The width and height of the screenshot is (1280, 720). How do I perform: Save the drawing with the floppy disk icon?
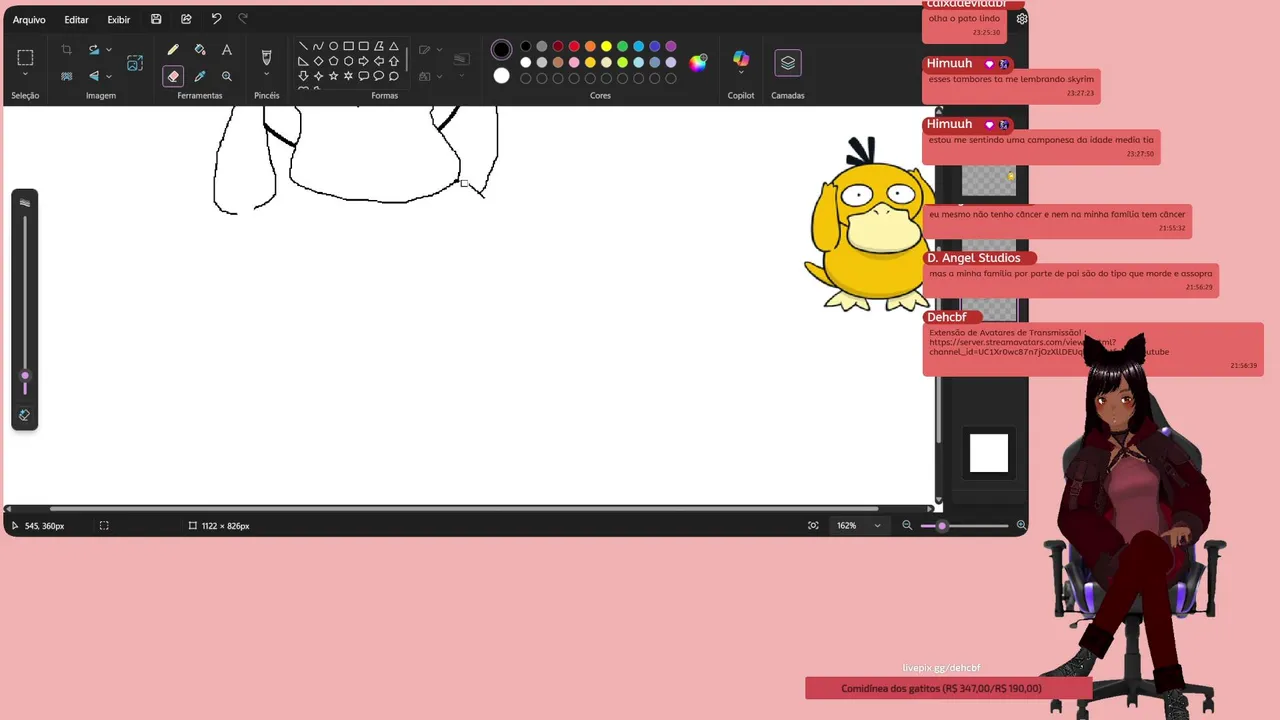click(x=156, y=19)
